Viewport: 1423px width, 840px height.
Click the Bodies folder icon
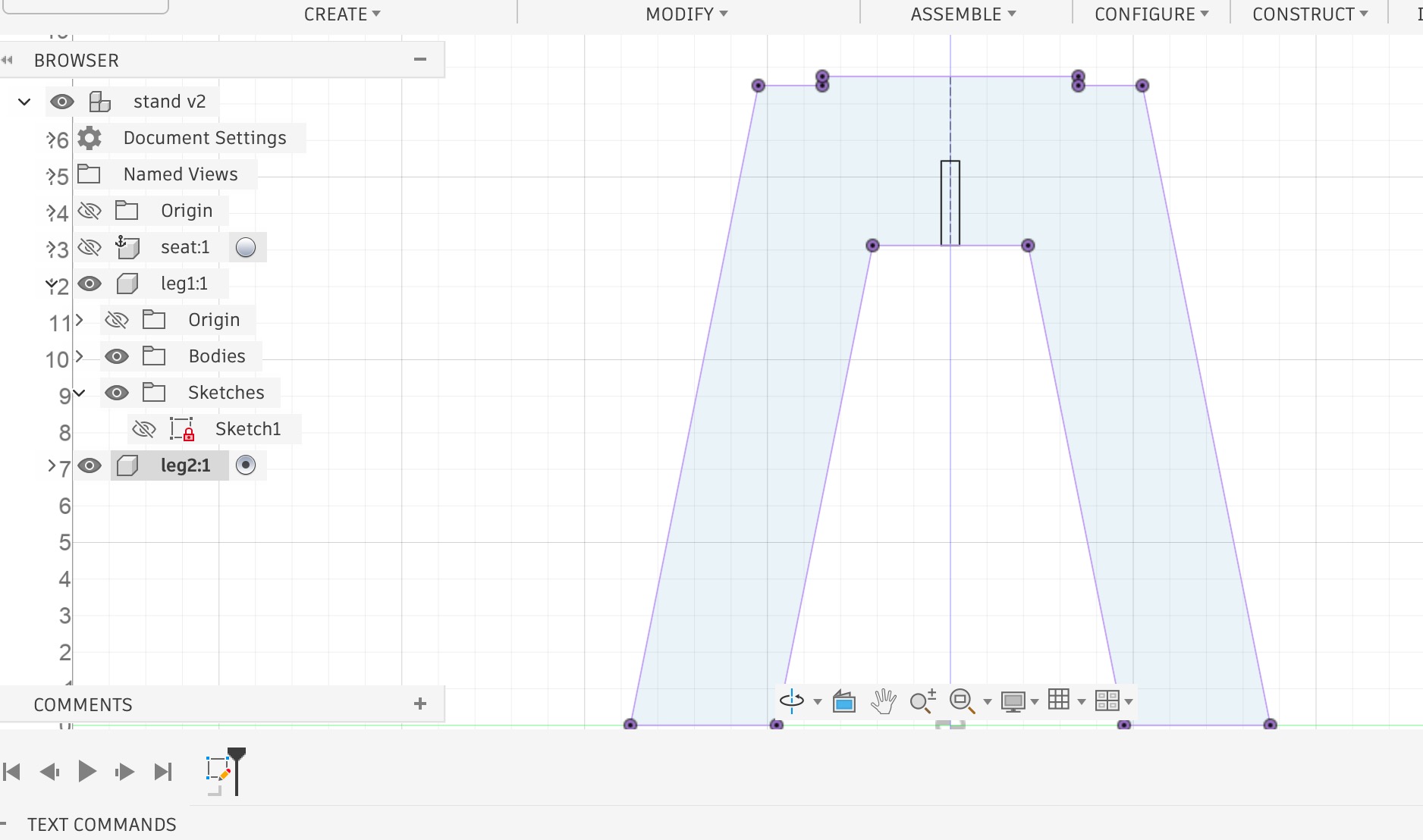point(154,356)
